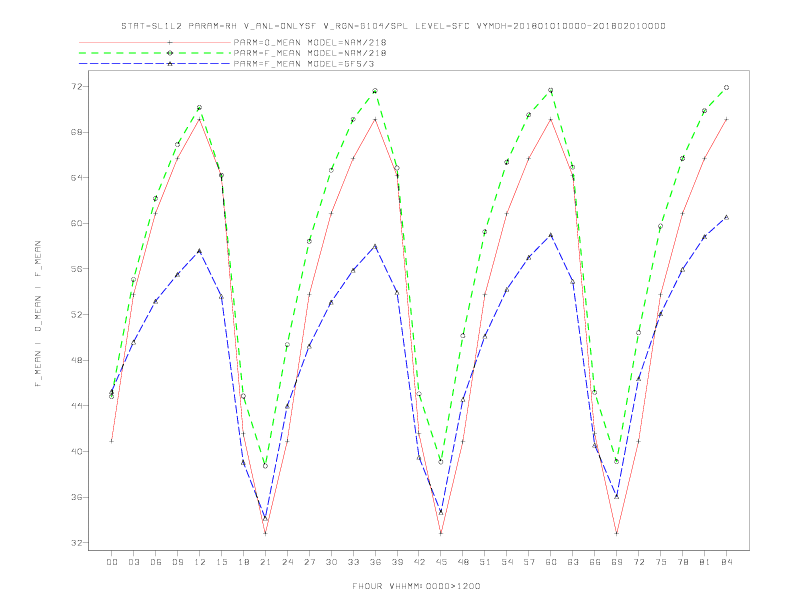This screenshot has width=792, height=612.
Task: Click x-axis tick label 21
Action: pyautogui.click(x=265, y=562)
